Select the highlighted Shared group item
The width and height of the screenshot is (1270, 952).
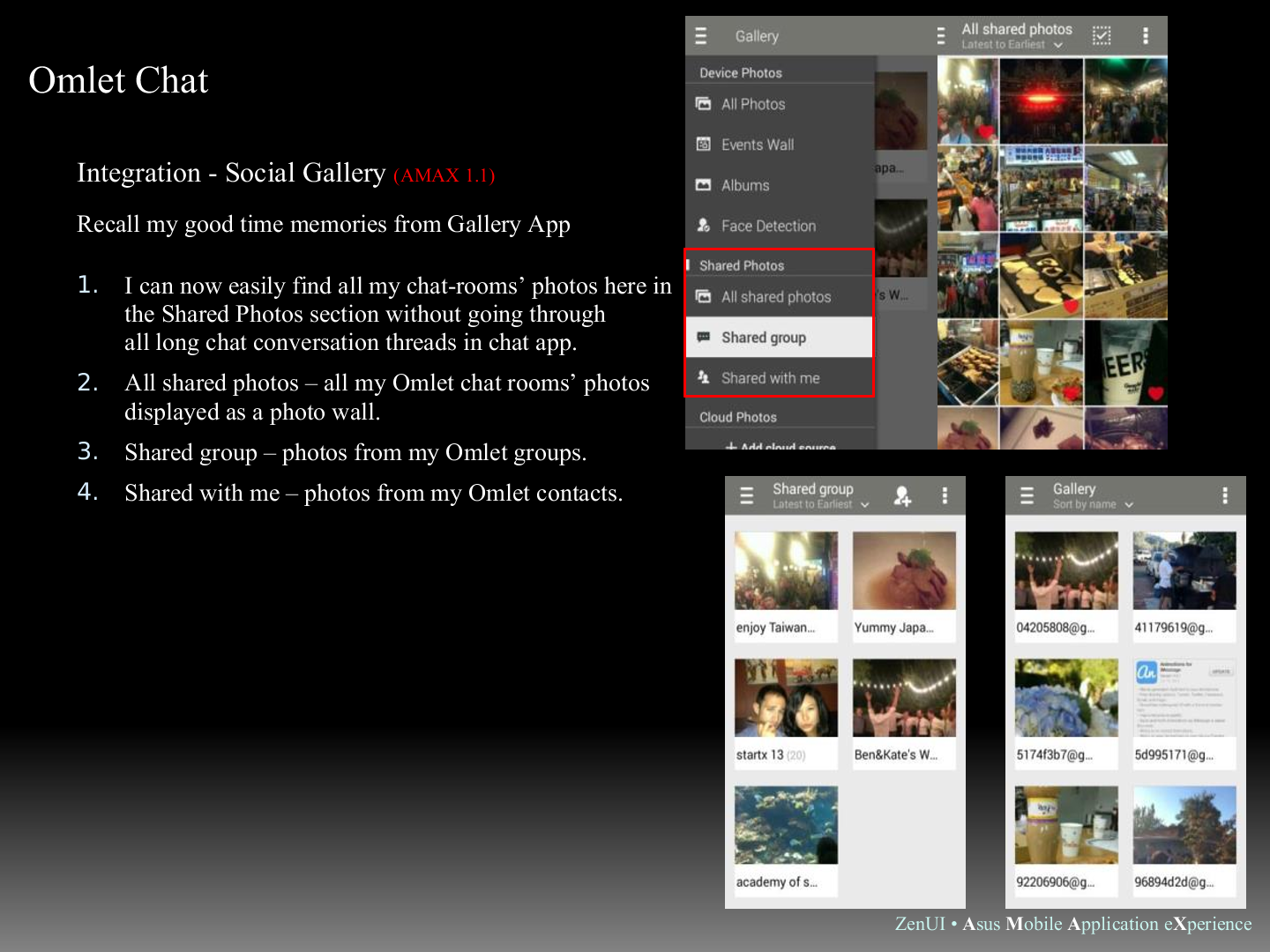pyautogui.click(x=763, y=338)
